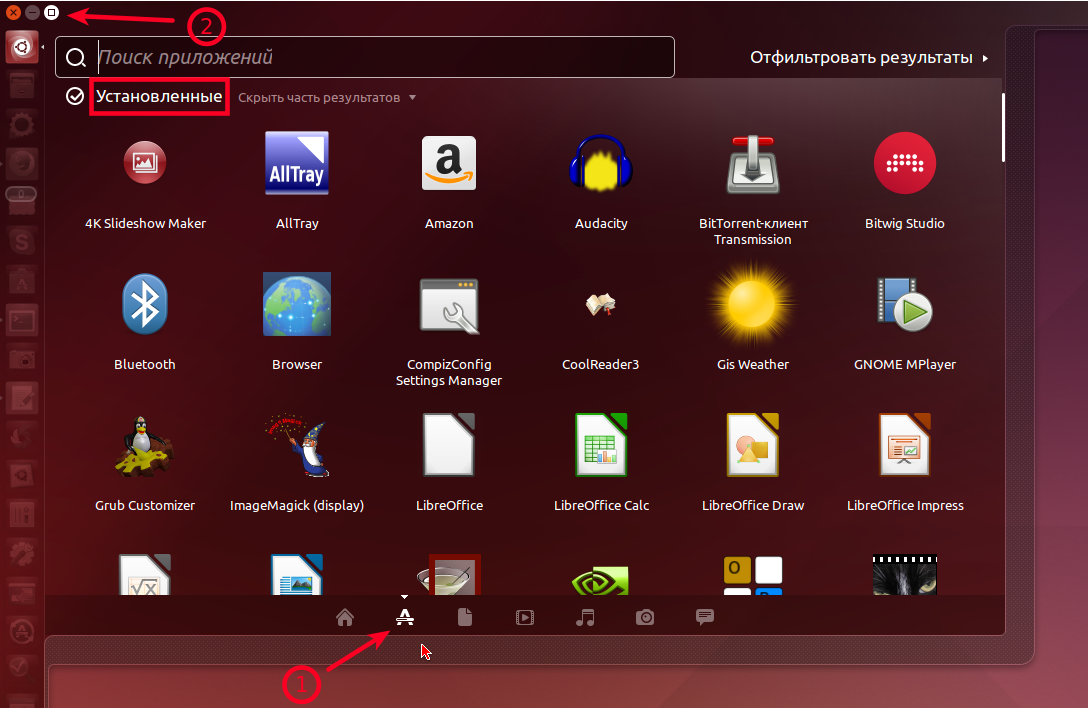Launch Bitwig Studio

coord(905,164)
